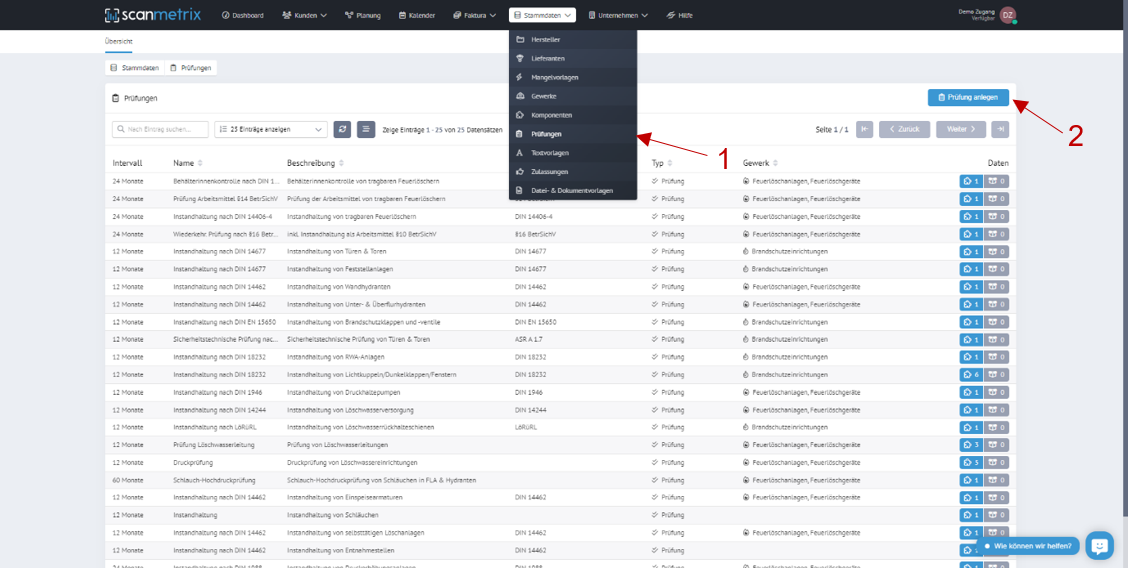The height and width of the screenshot is (568, 1128).
Task: Go to first page icon button
Action: click(x=864, y=129)
